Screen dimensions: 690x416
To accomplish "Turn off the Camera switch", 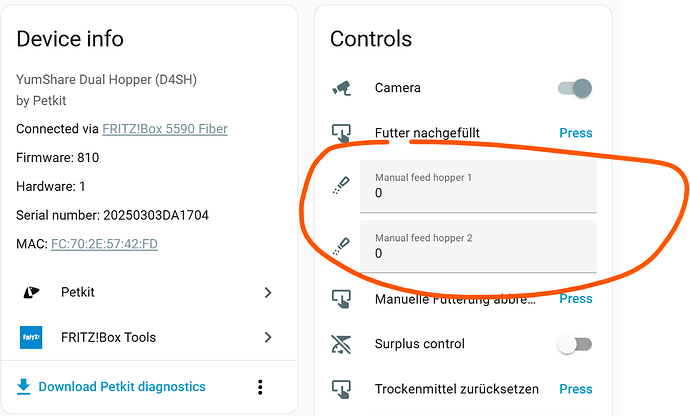I will (x=575, y=88).
